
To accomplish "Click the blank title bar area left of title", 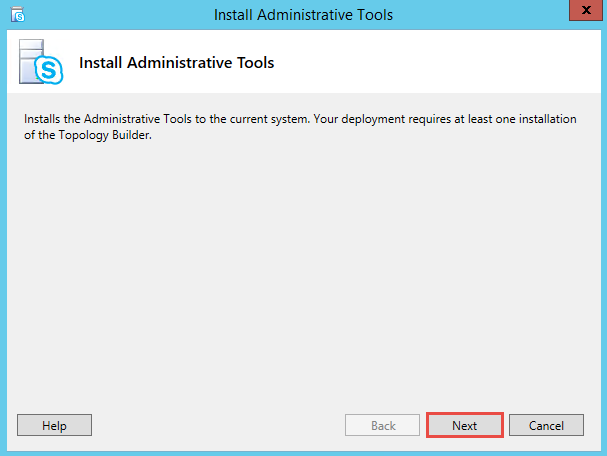I will tap(110, 15).
